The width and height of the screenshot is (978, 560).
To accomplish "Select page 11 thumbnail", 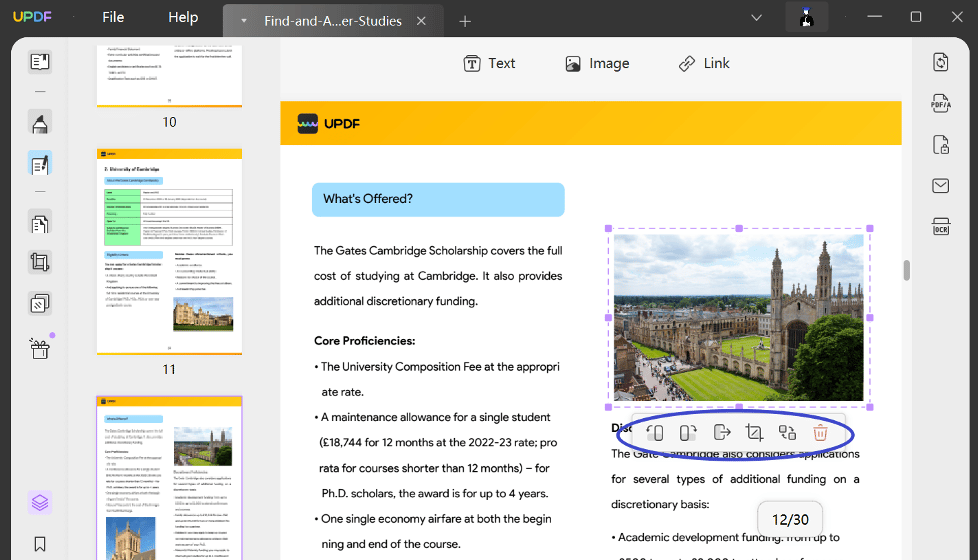I will [x=169, y=251].
